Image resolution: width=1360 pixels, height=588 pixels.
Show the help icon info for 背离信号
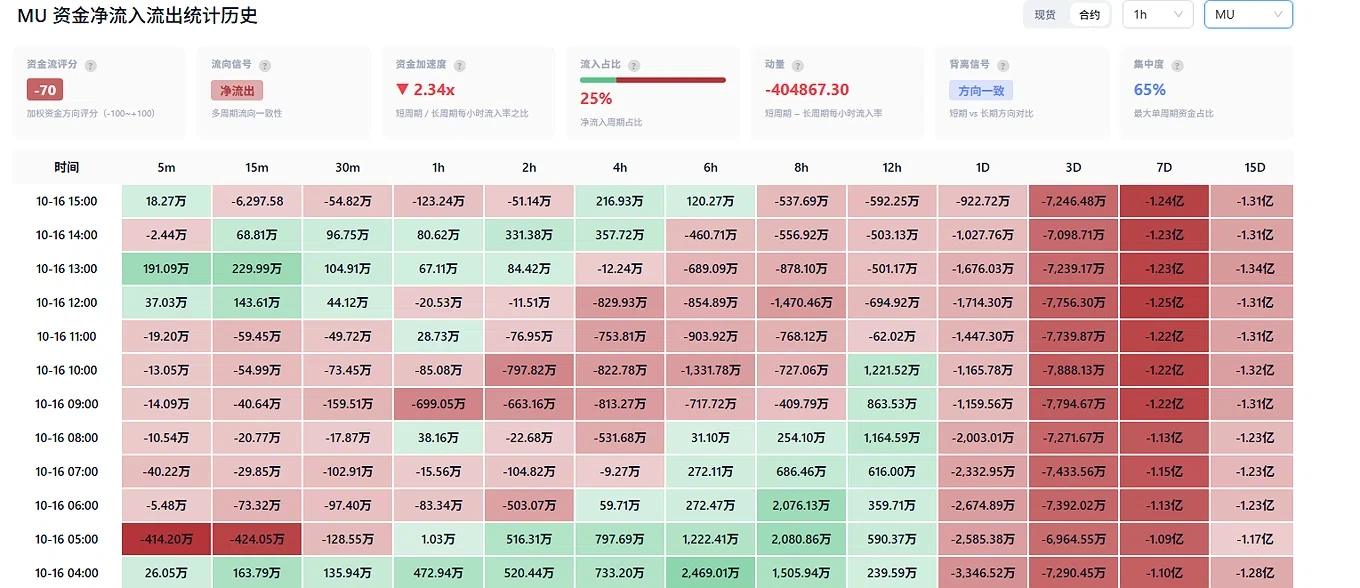pyautogui.click(x=1004, y=66)
